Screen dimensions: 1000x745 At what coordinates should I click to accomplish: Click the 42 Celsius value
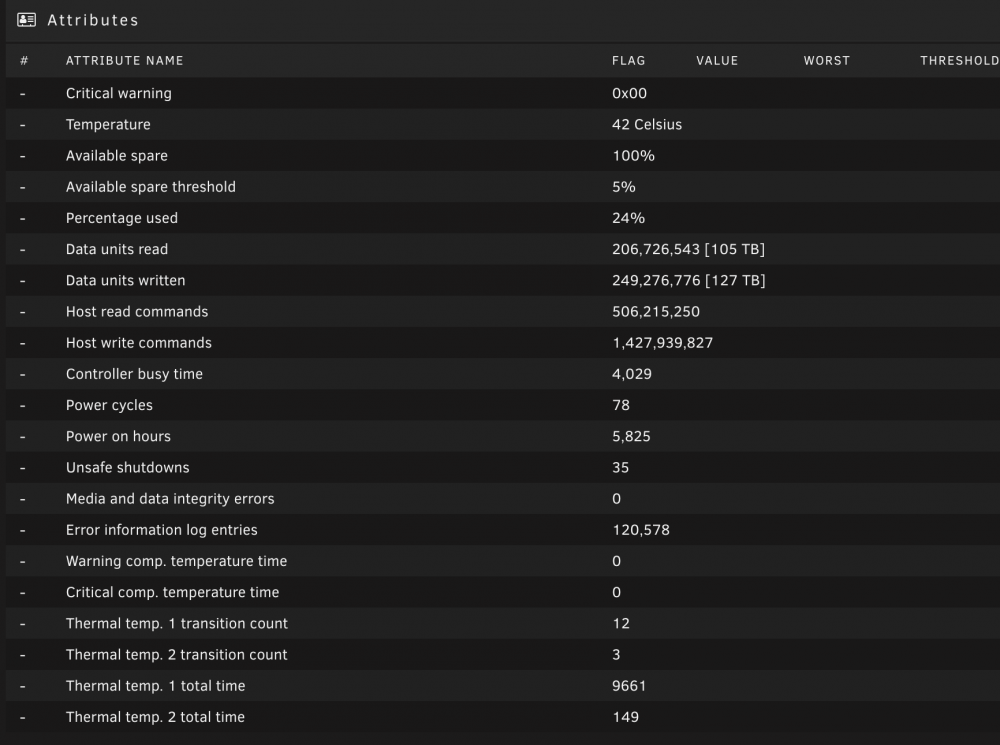pyautogui.click(x=647, y=124)
